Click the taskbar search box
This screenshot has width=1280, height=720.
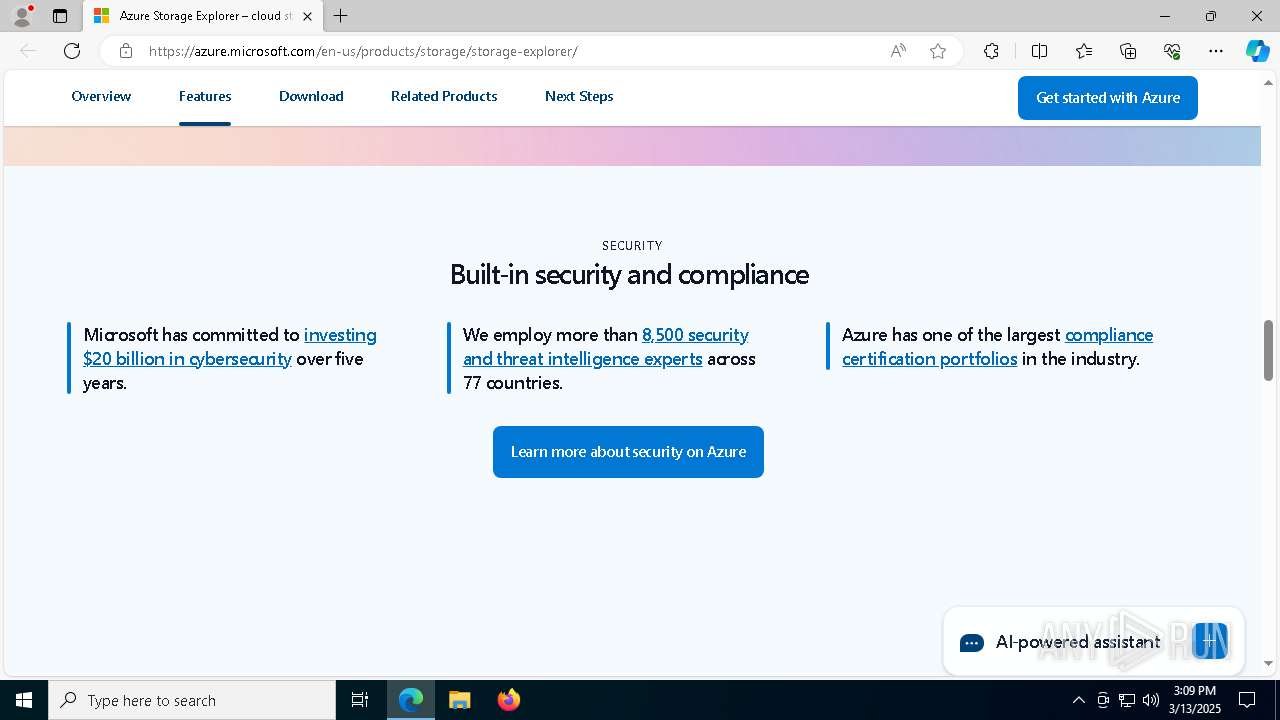pyautogui.click(x=192, y=700)
